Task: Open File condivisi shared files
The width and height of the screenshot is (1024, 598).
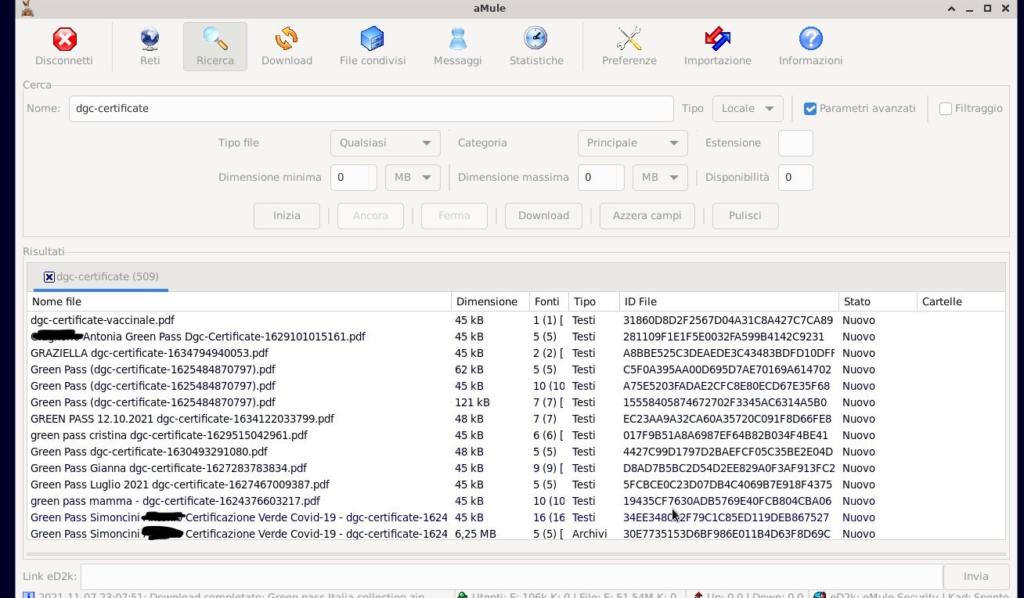Action: tap(372, 46)
